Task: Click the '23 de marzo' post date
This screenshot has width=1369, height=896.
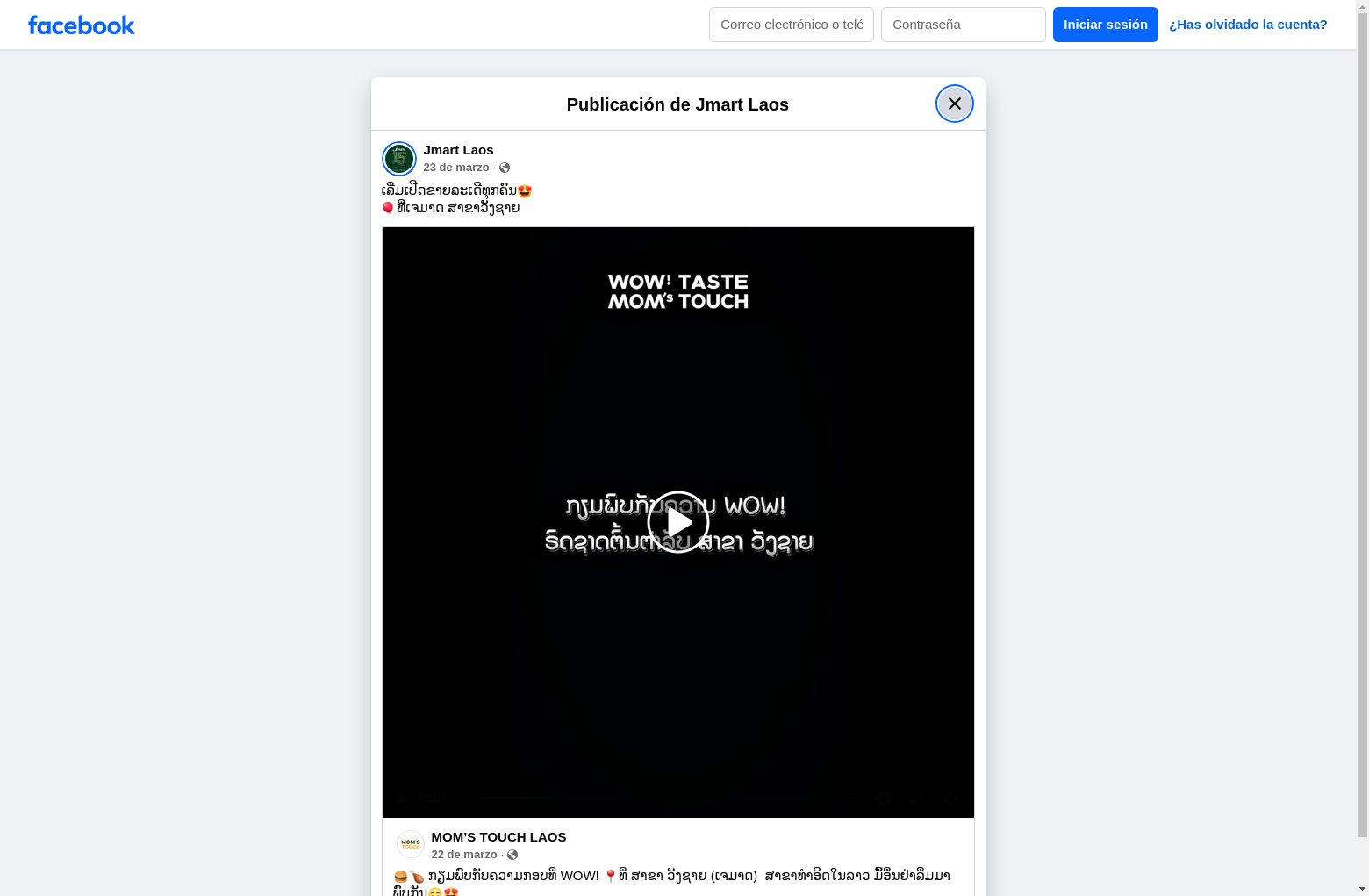Action: [x=456, y=168]
